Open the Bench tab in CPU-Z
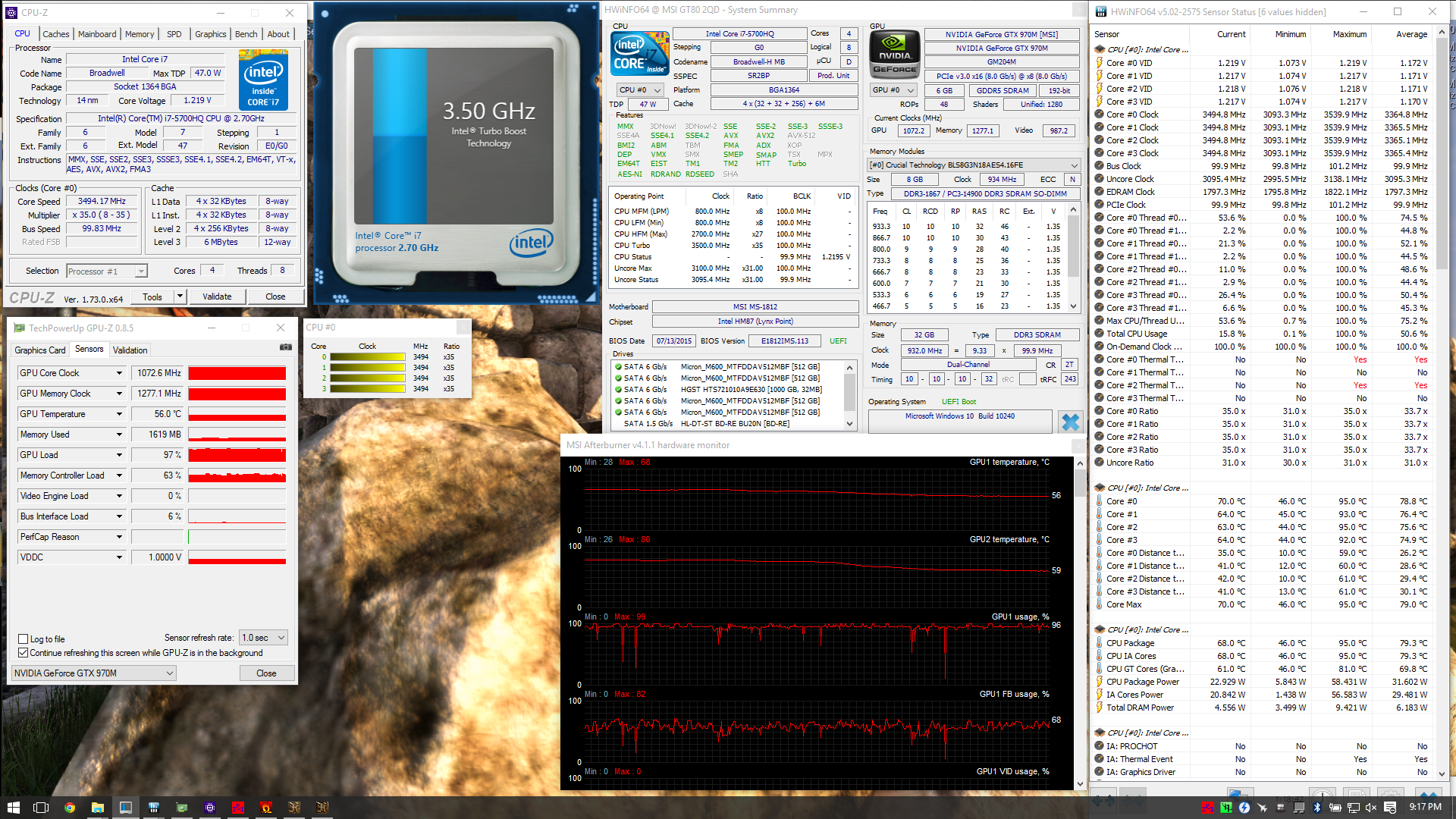This screenshot has height=819, width=1456. [x=246, y=34]
